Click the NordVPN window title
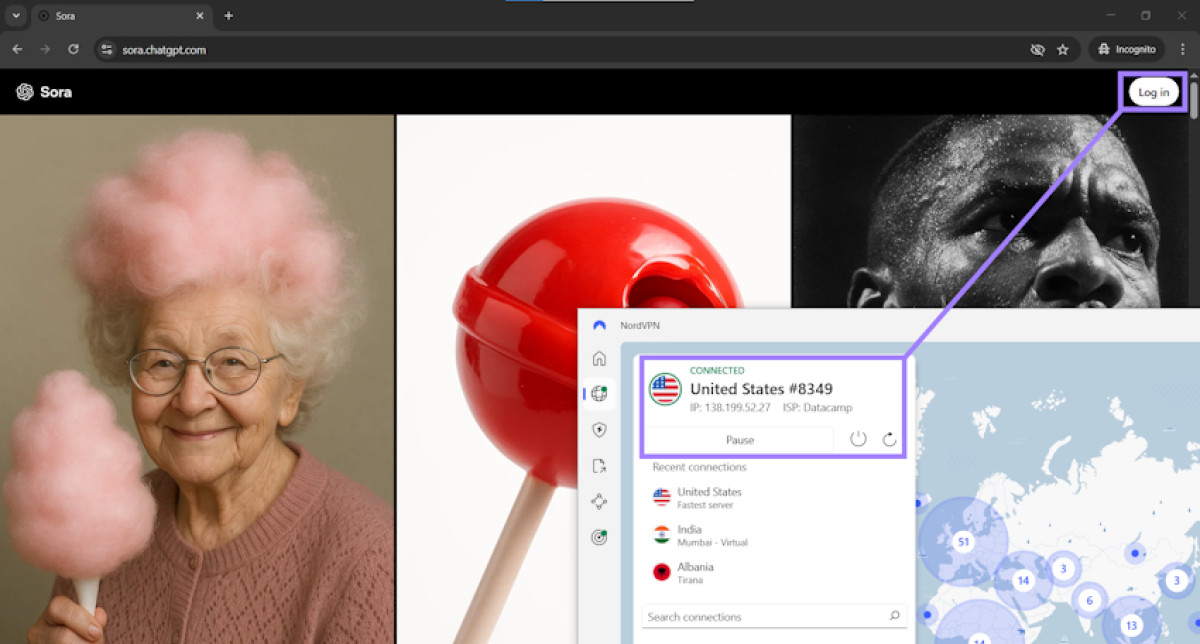This screenshot has width=1200, height=644. tap(639, 325)
